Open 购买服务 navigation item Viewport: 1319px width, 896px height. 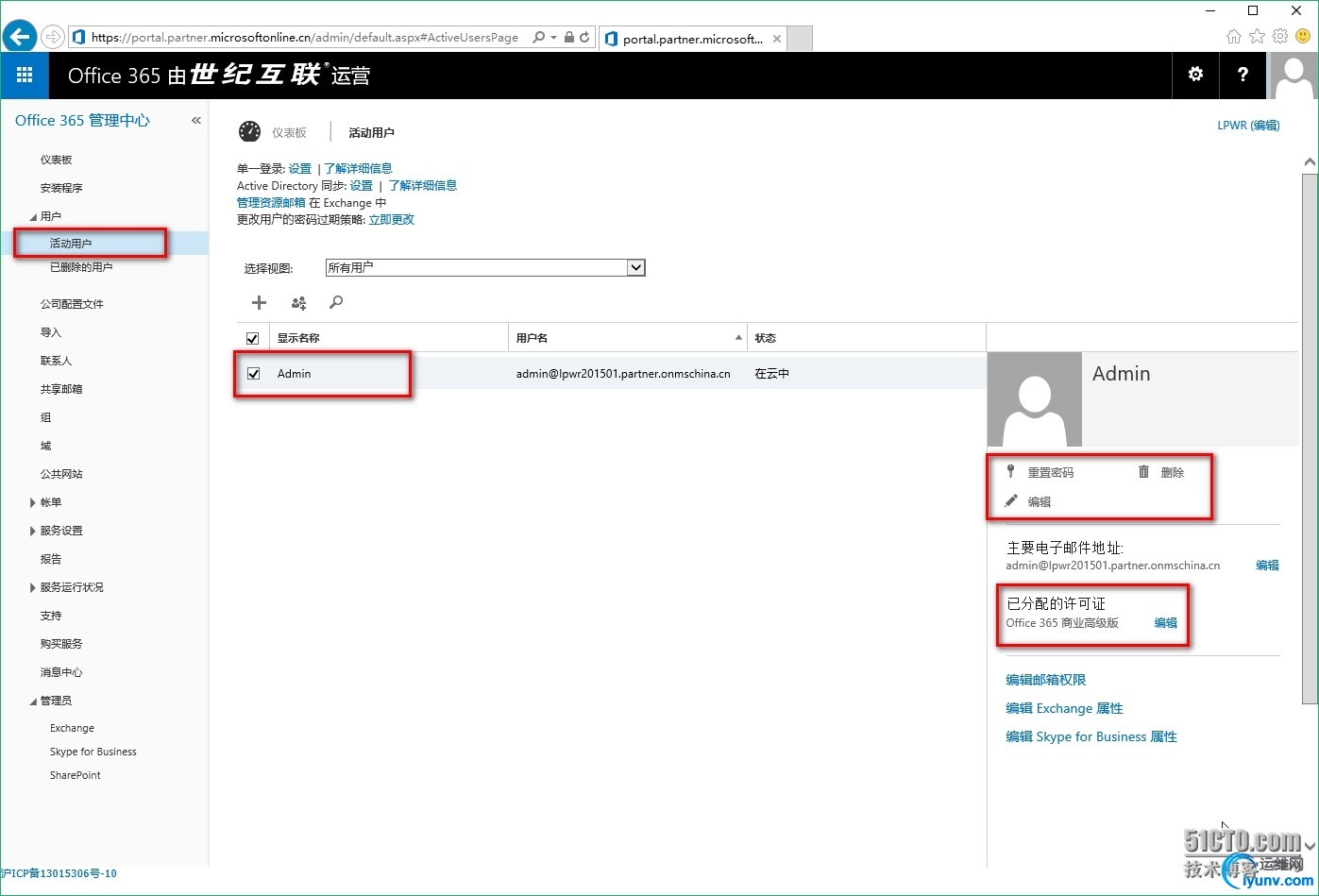tap(61, 644)
